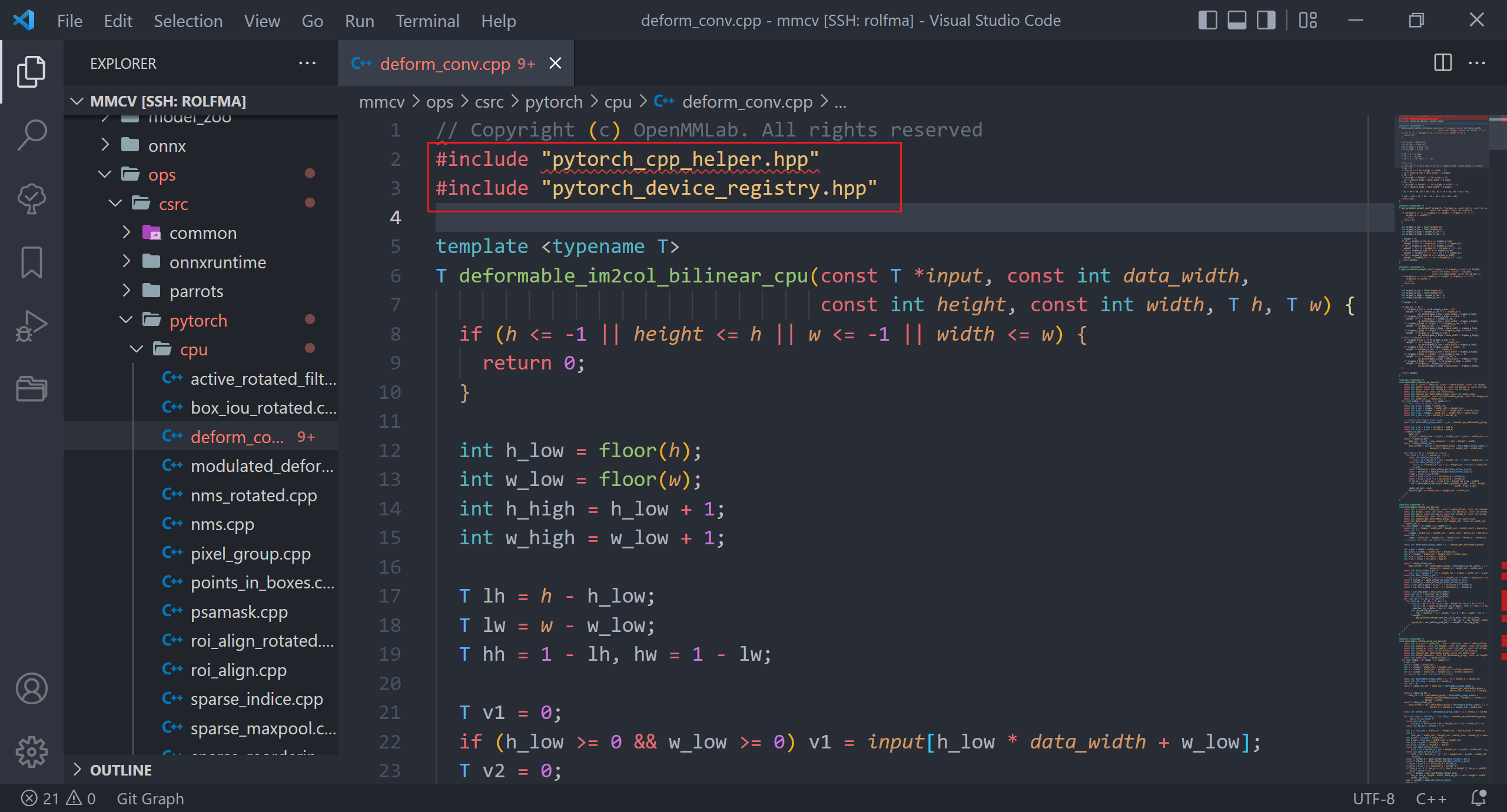Open nms_rotated.cpp in the explorer
1507x812 pixels.
pyautogui.click(x=253, y=495)
